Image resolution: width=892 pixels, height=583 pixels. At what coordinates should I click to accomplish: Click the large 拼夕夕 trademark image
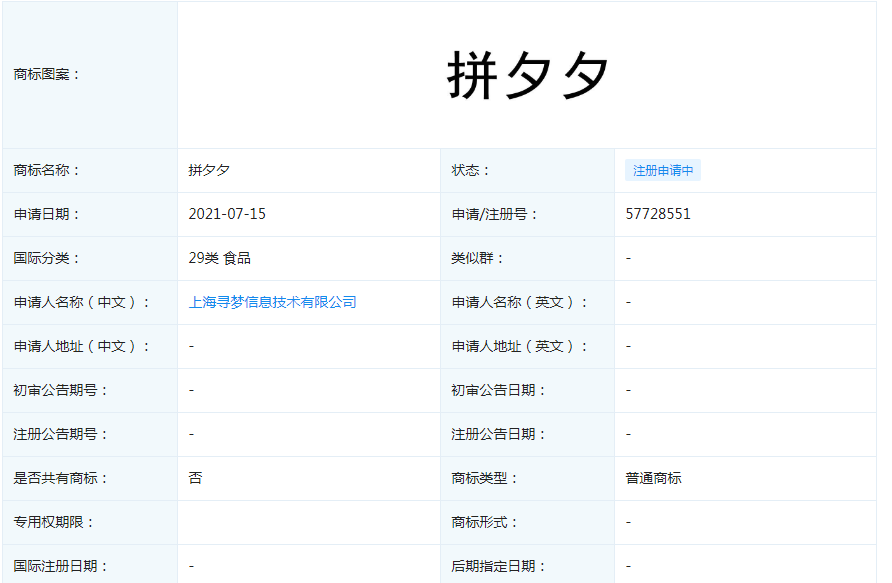click(527, 75)
